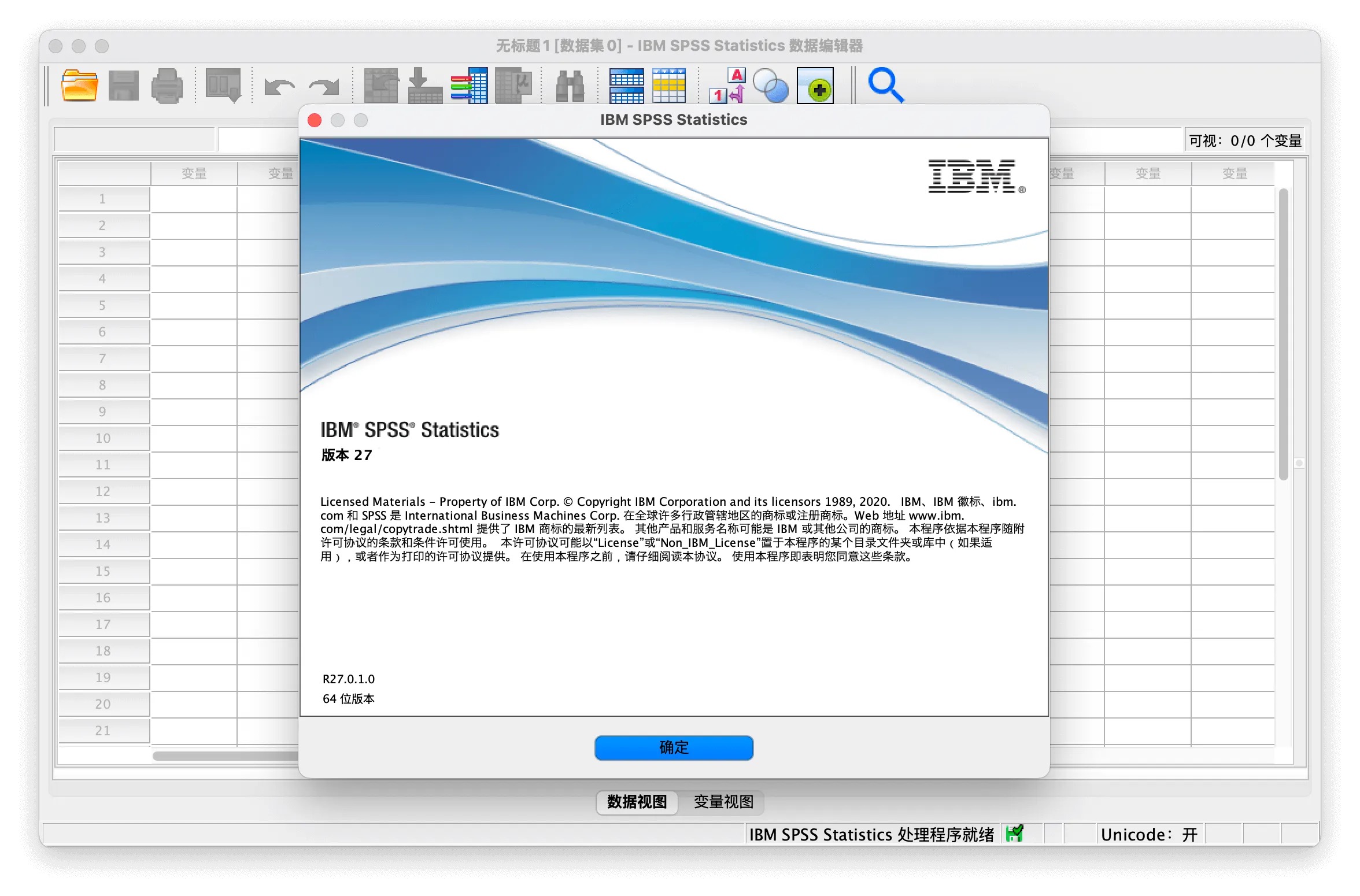The image size is (1360, 896).
Task: Open the Find dialog with the binoculars icon
Action: (x=570, y=86)
